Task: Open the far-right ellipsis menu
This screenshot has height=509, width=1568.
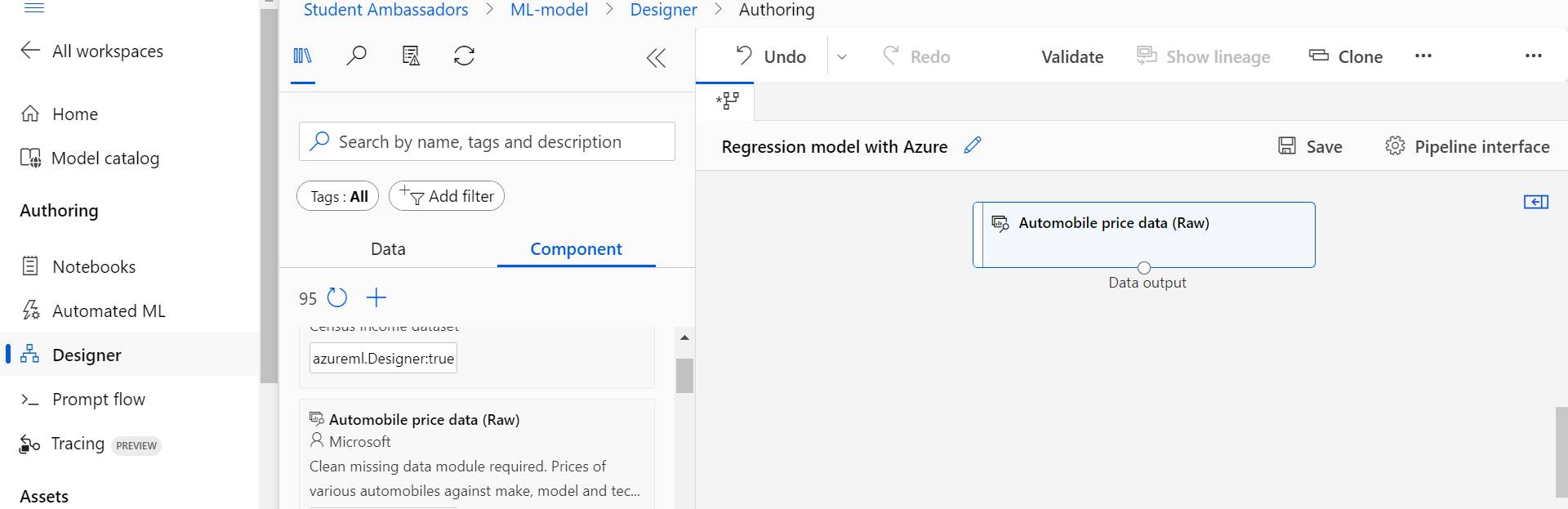Action: pyautogui.click(x=1534, y=56)
